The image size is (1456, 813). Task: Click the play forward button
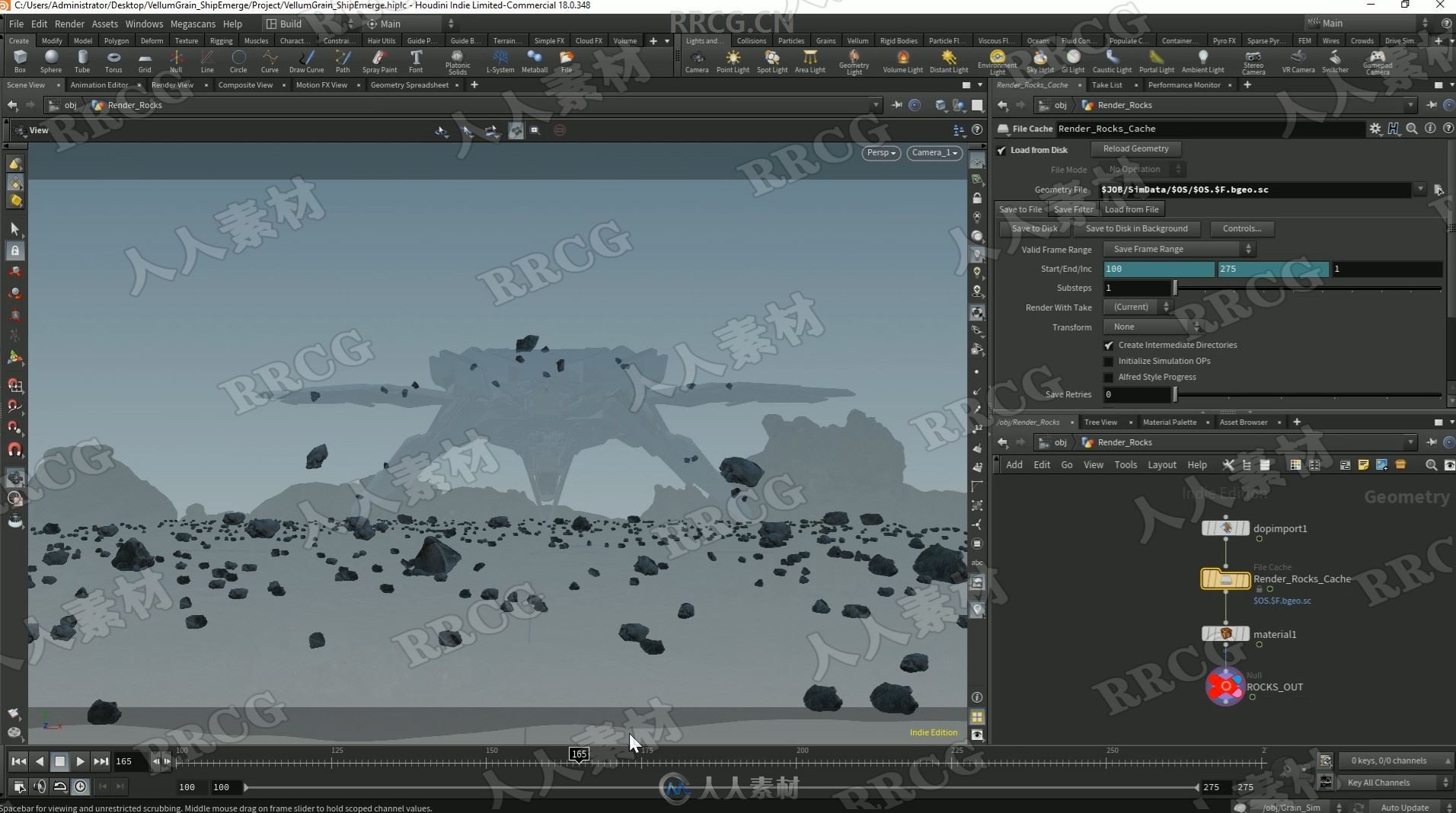[x=80, y=761]
